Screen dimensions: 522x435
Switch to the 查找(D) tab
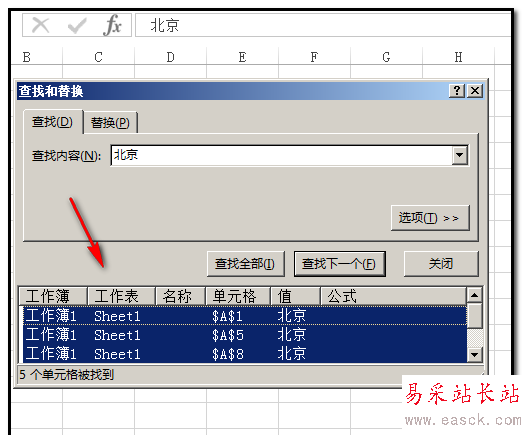[x=52, y=122]
